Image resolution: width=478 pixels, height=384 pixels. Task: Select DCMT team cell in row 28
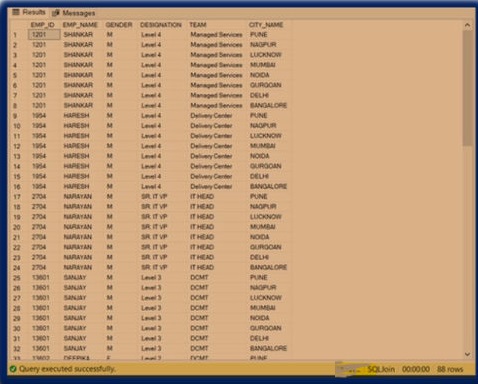[199, 308]
